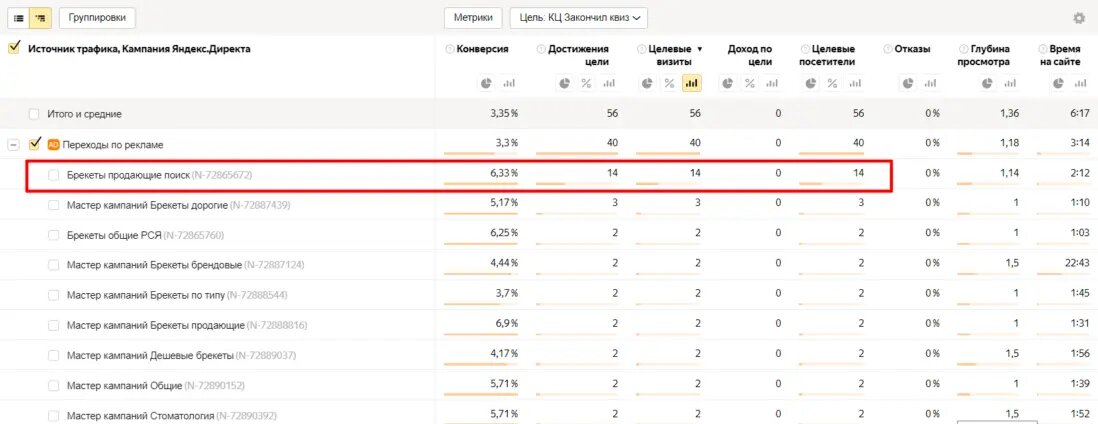
Task: Show bar chart for Время на сайте column
Action: (1080, 83)
